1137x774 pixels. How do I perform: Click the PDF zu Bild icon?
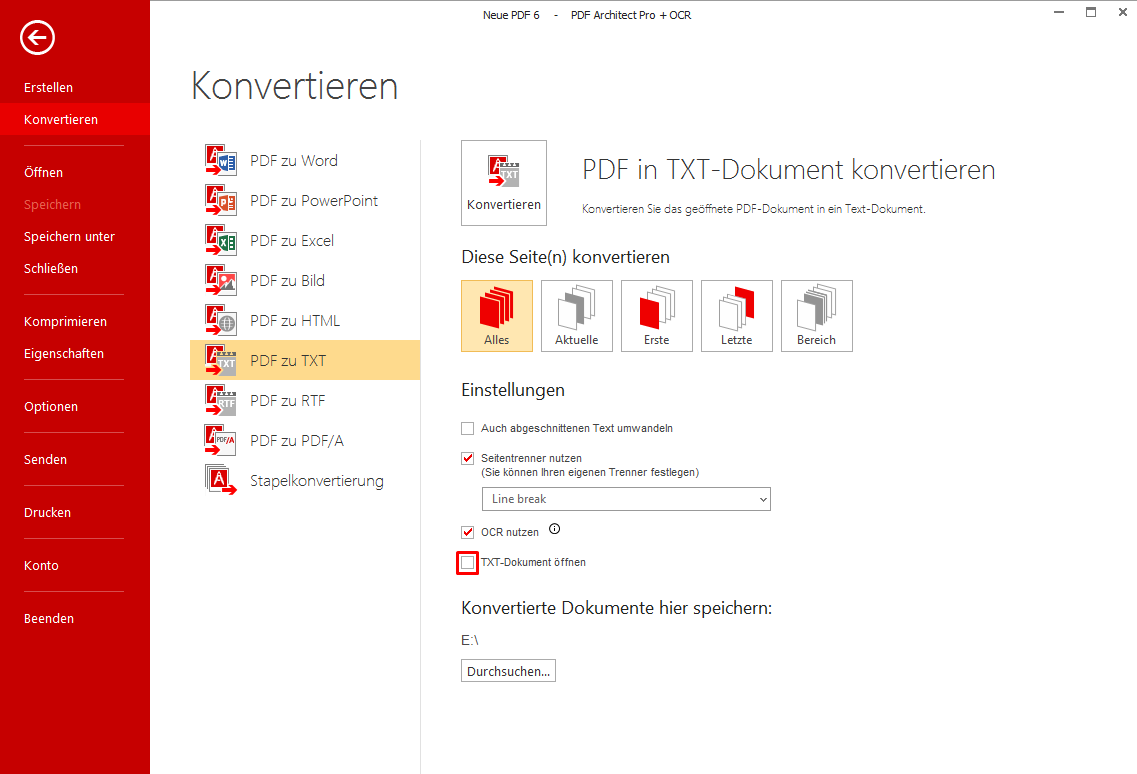220,280
